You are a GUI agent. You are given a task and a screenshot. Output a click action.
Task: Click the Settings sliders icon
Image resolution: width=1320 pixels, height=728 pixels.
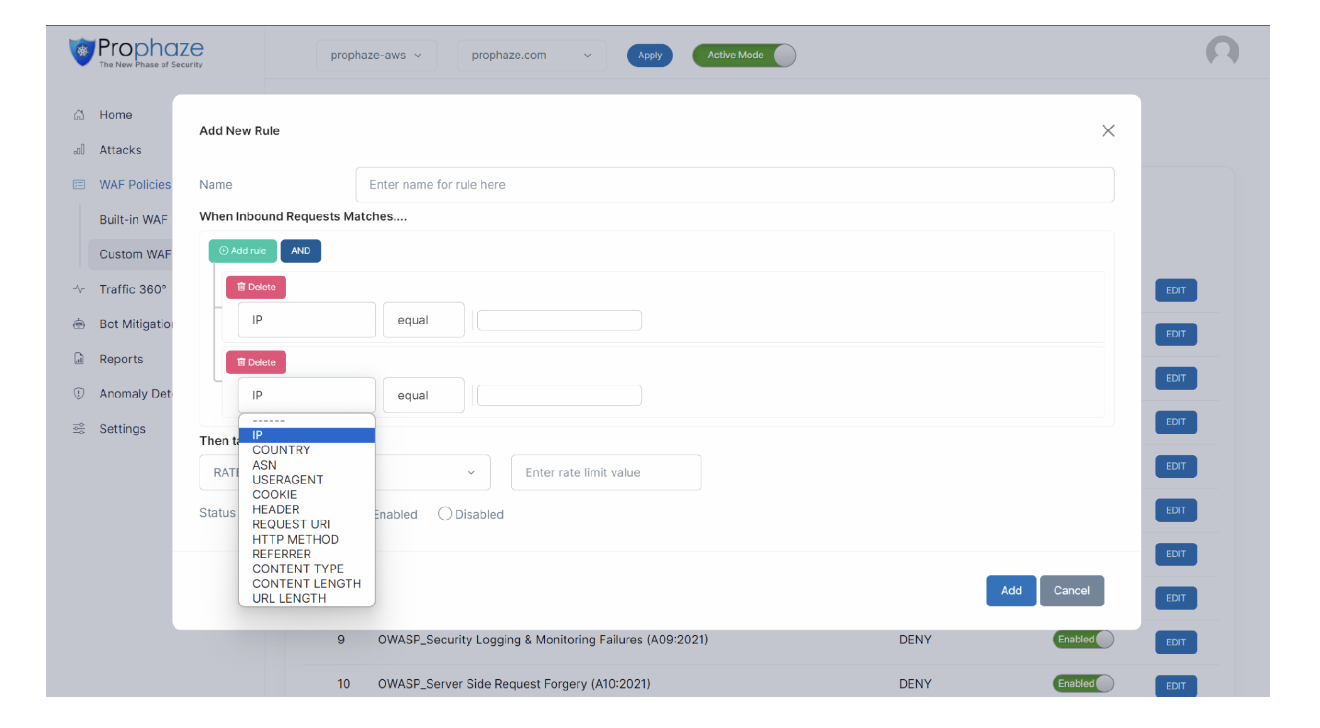tap(79, 429)
